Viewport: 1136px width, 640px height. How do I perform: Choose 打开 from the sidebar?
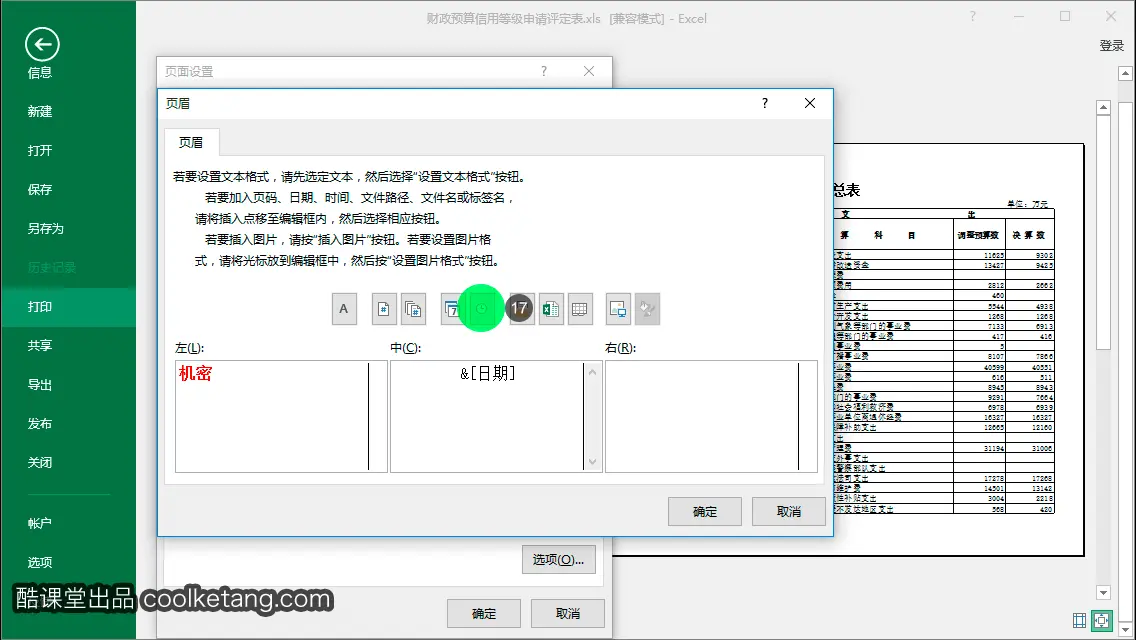point(40,151)
